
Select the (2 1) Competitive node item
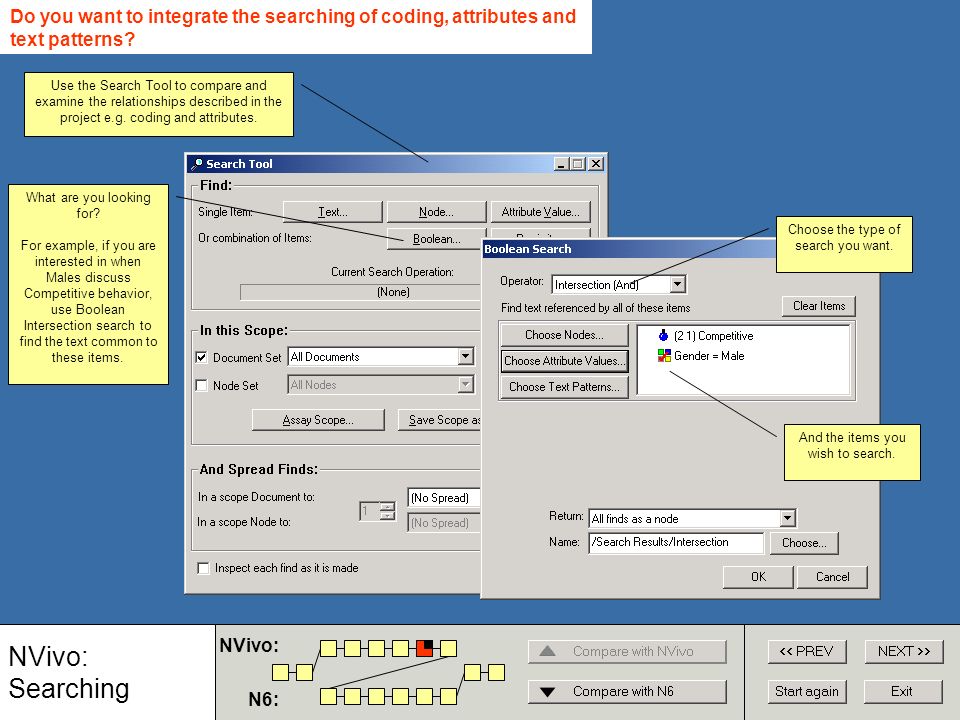pos(705,336)
